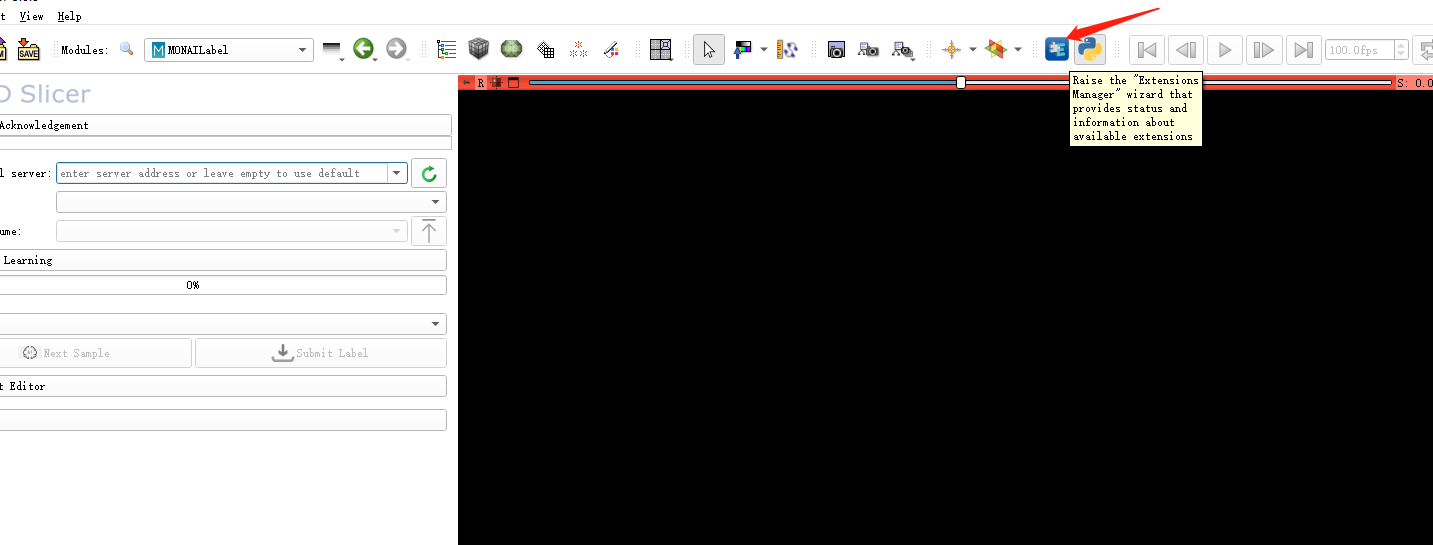Screen dimensions: 1433x545
Task: Select the window/level adjust tool
Action: tap(742, 49)
